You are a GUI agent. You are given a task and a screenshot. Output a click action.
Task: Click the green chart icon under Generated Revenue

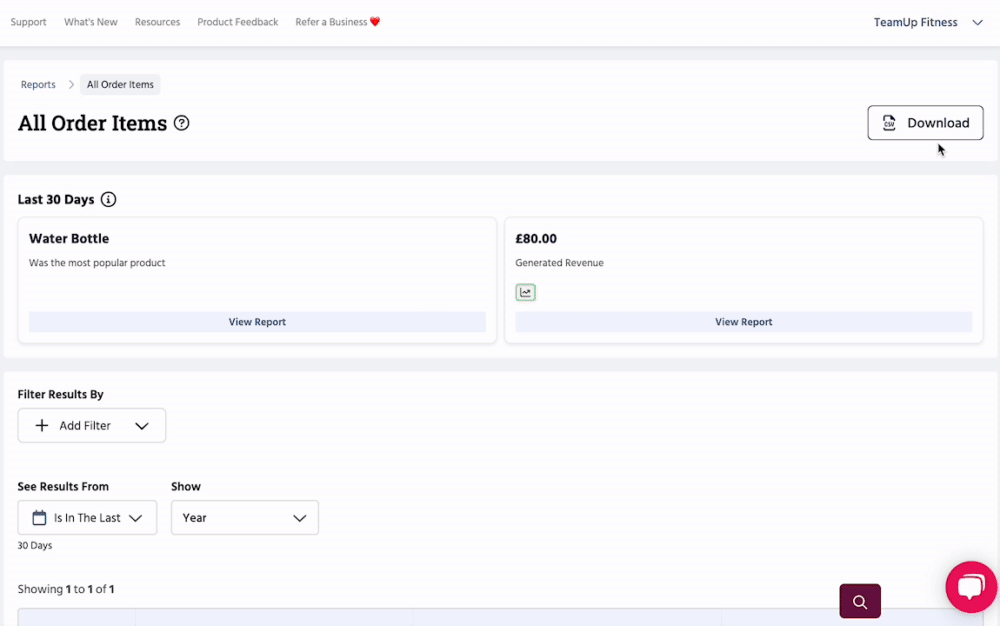(526, 292)
